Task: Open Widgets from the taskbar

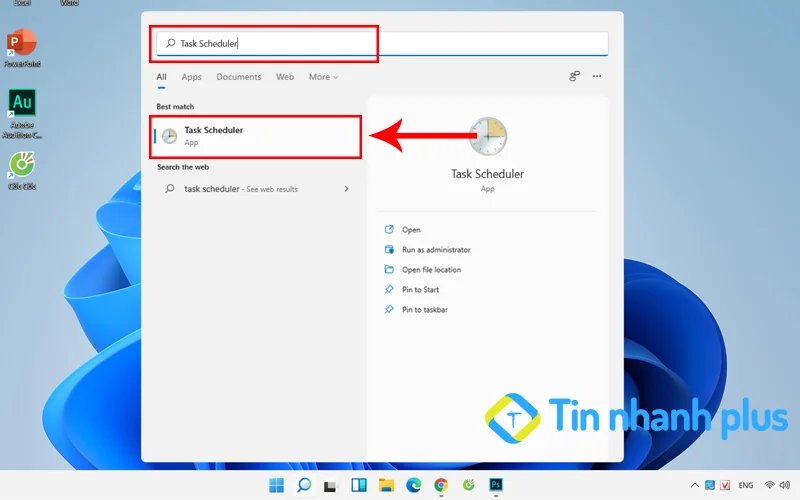Action: pos(359,485)
